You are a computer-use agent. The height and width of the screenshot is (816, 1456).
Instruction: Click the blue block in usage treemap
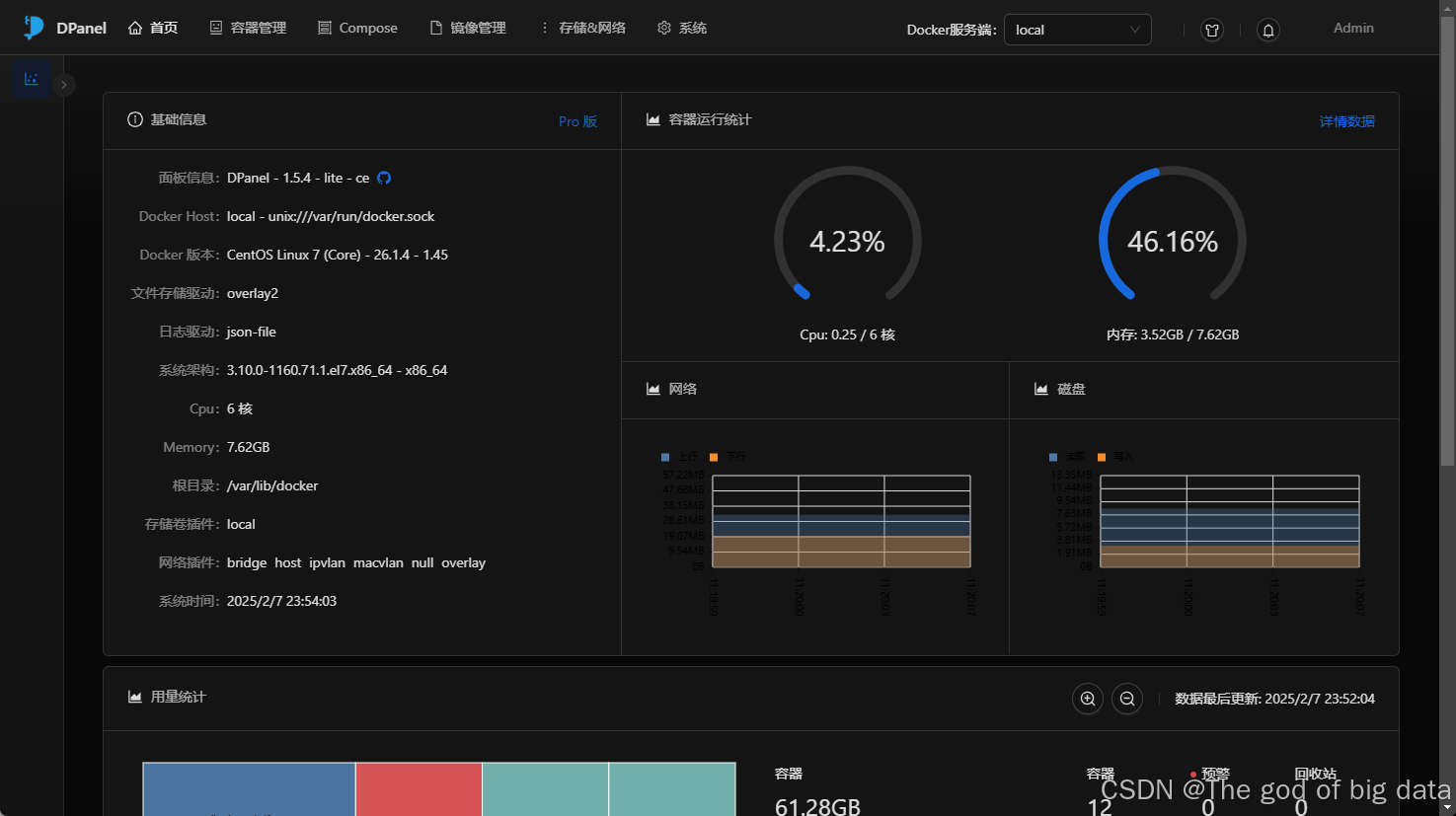tap(249, 788)
